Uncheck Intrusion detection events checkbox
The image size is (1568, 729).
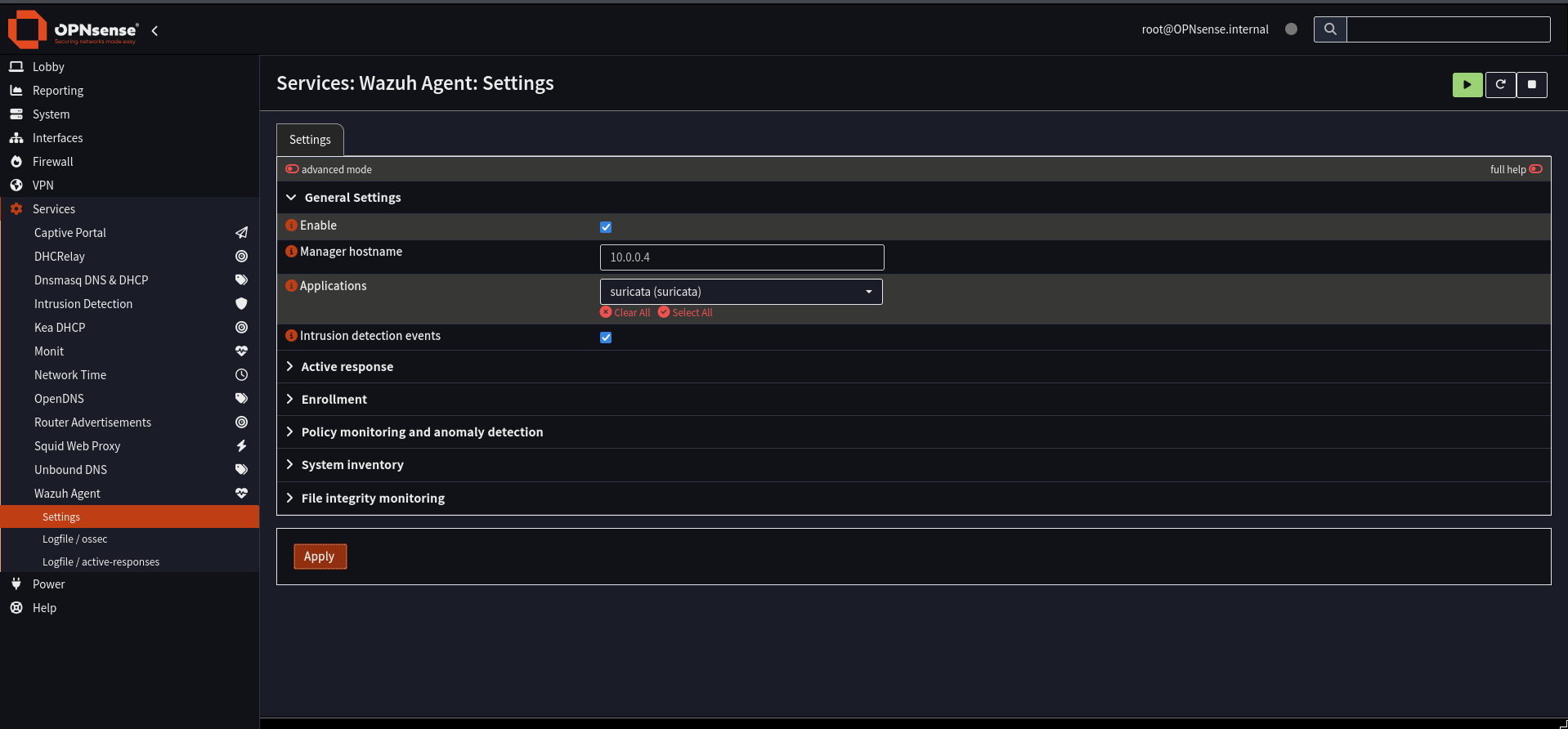(x=606, y=338)
